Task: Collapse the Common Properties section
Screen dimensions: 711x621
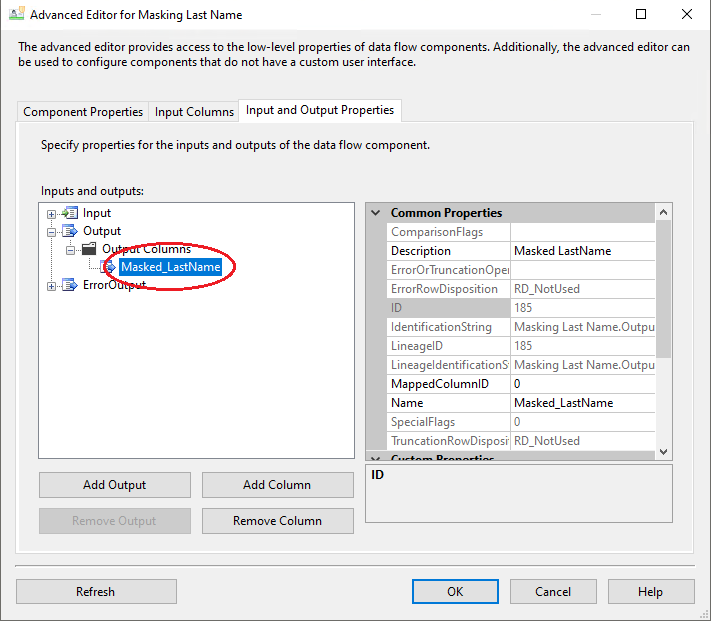Action: pos(376,213)
